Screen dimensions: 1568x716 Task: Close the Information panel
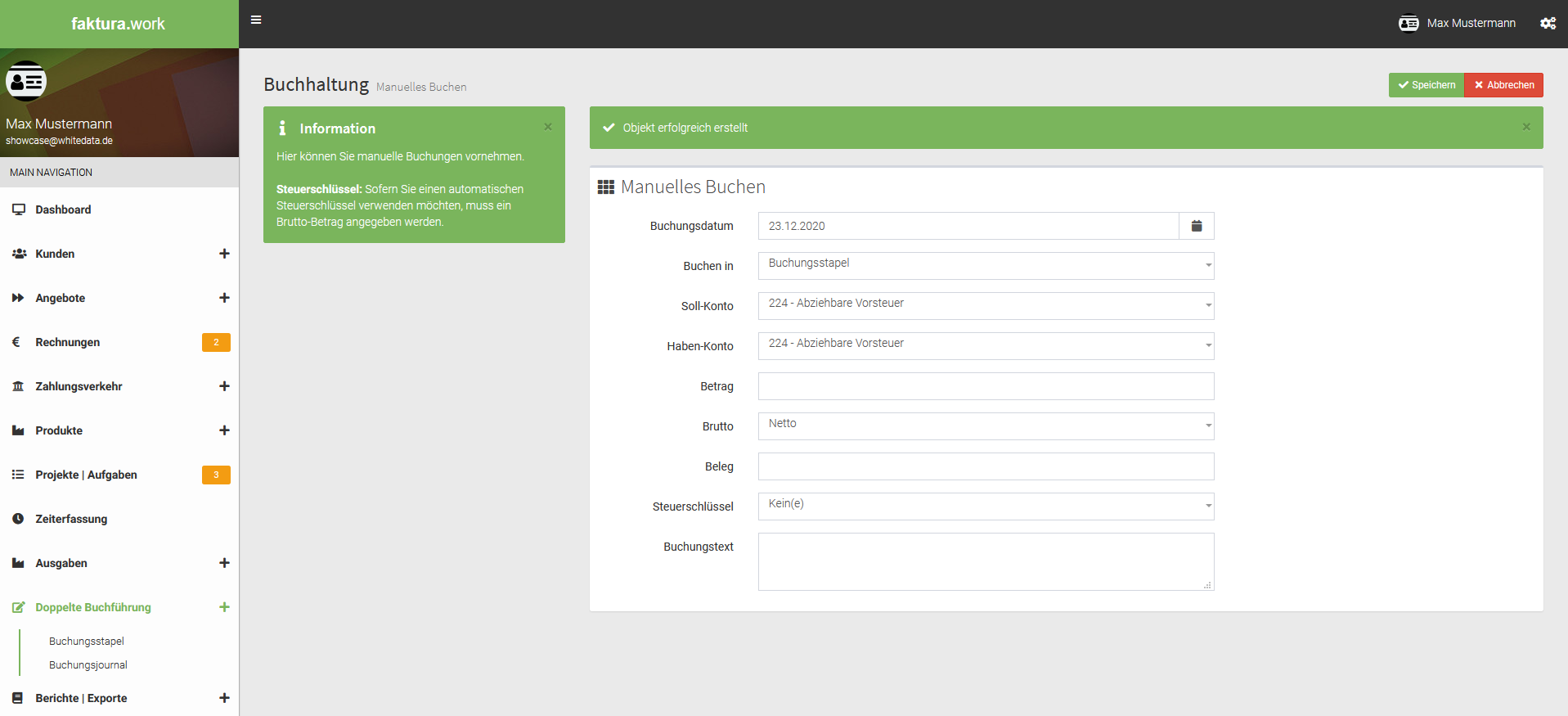tap(548, 127)
